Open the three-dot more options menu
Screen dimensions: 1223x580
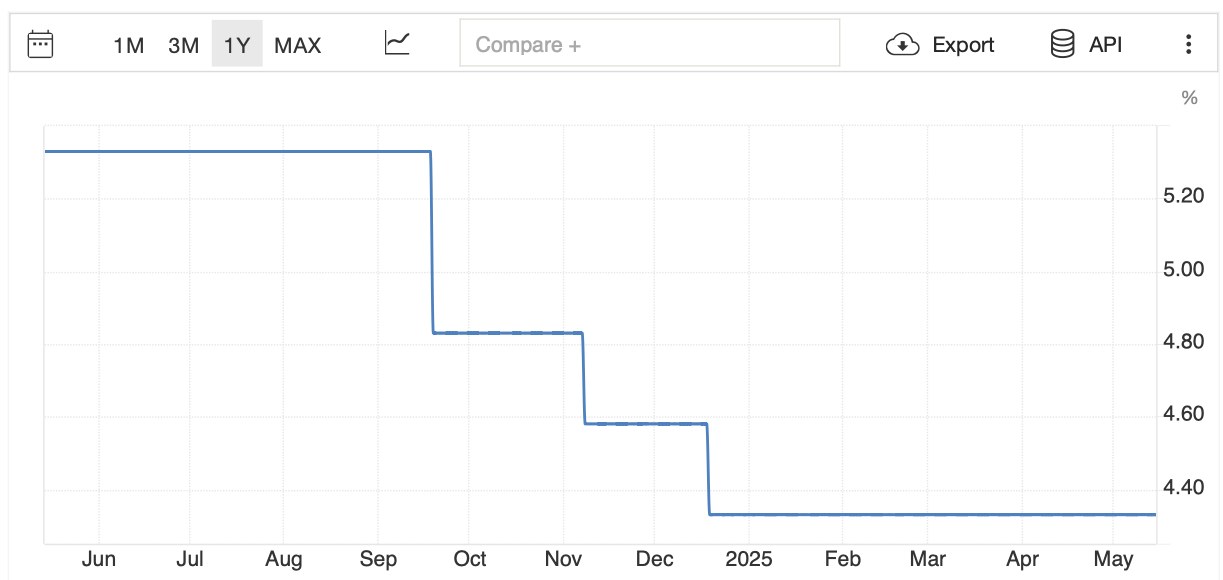point(1188,44)
